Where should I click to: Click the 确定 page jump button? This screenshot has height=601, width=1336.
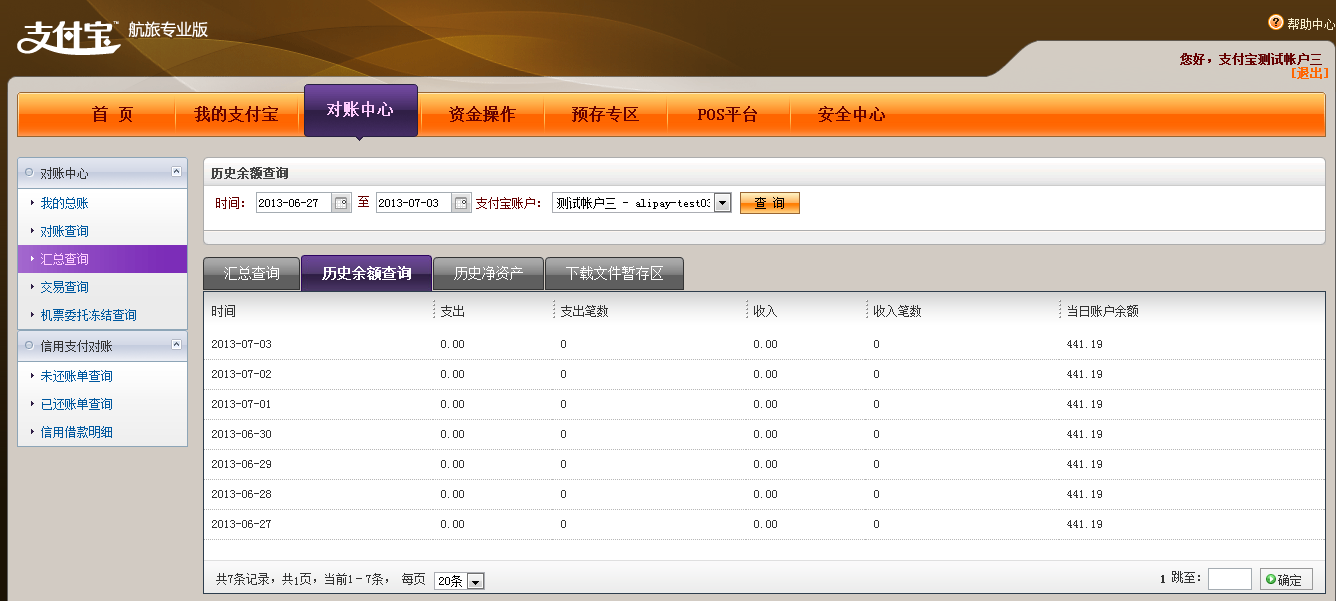[1285, 579]
